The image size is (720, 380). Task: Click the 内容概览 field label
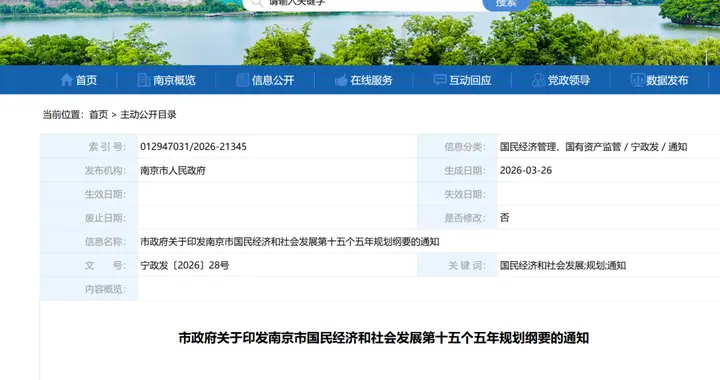click(105, 289)
